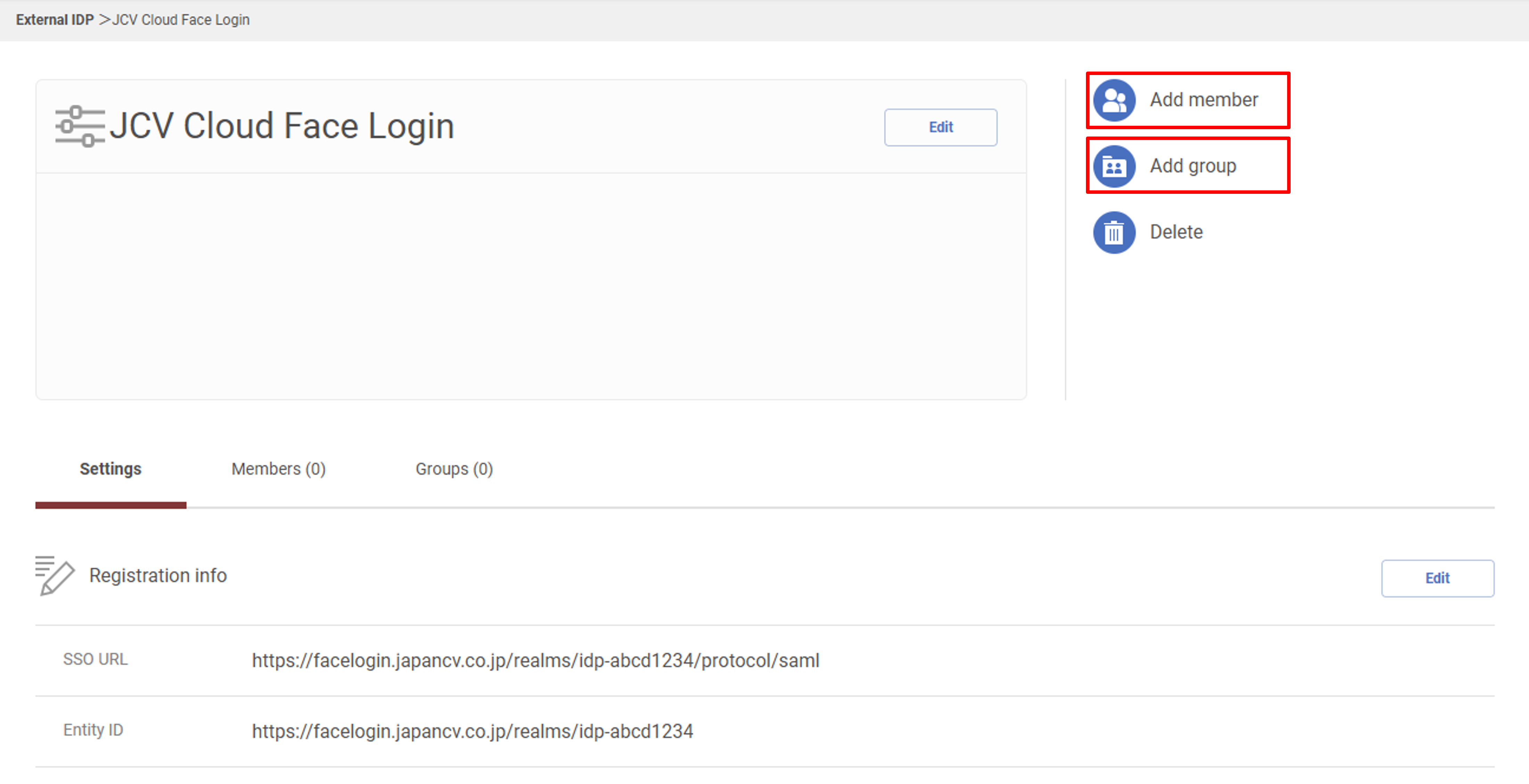The image size is (1529, 784).
Task: Edit the Registration info section
Action: coord(1437,578)
